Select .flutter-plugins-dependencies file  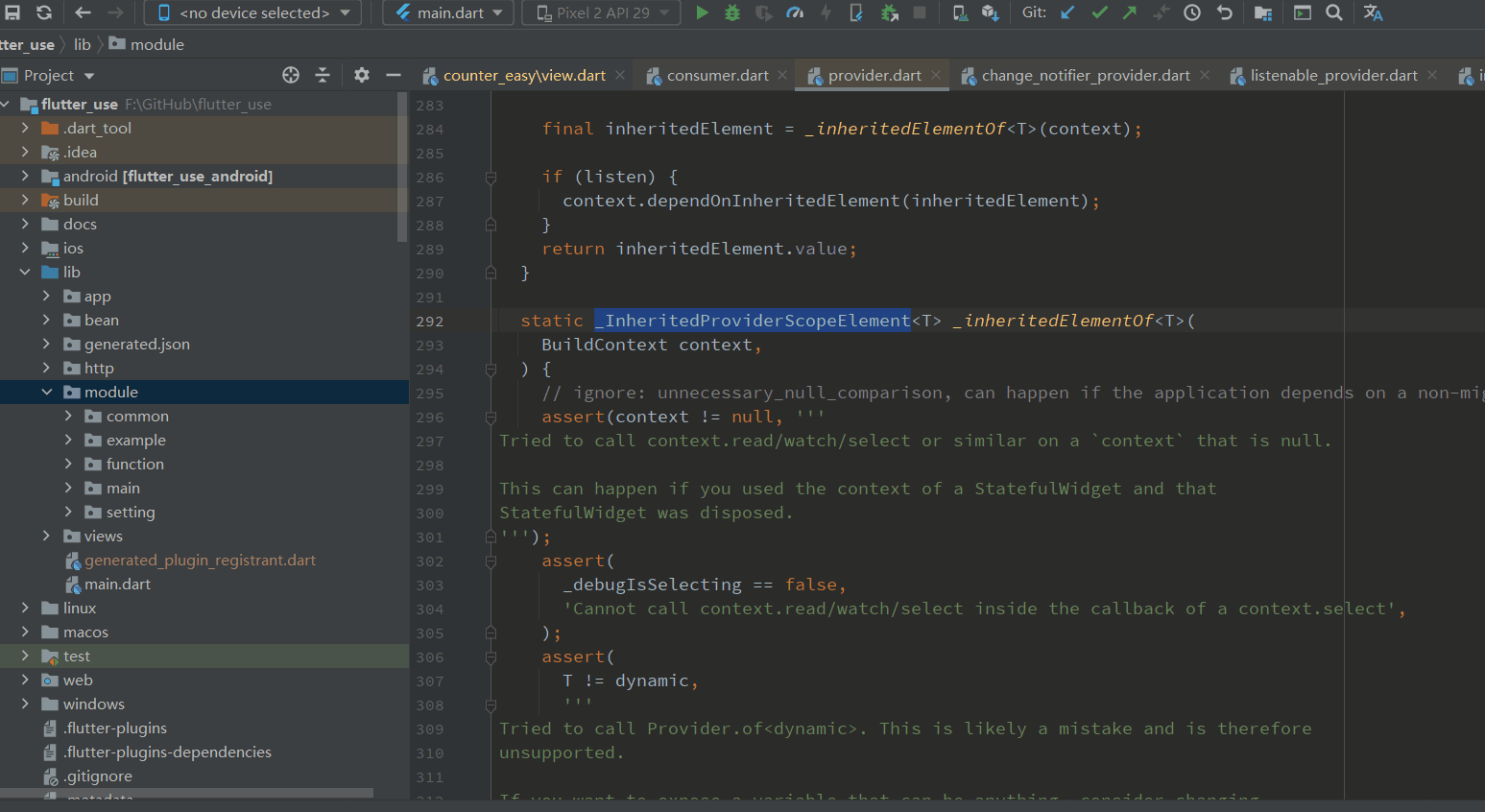click(x=167, y=752)
